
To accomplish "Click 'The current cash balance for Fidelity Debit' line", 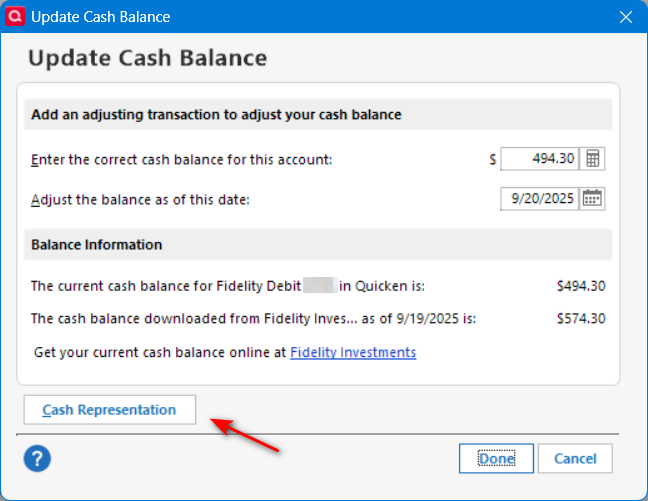I will (x=228, y=286).
